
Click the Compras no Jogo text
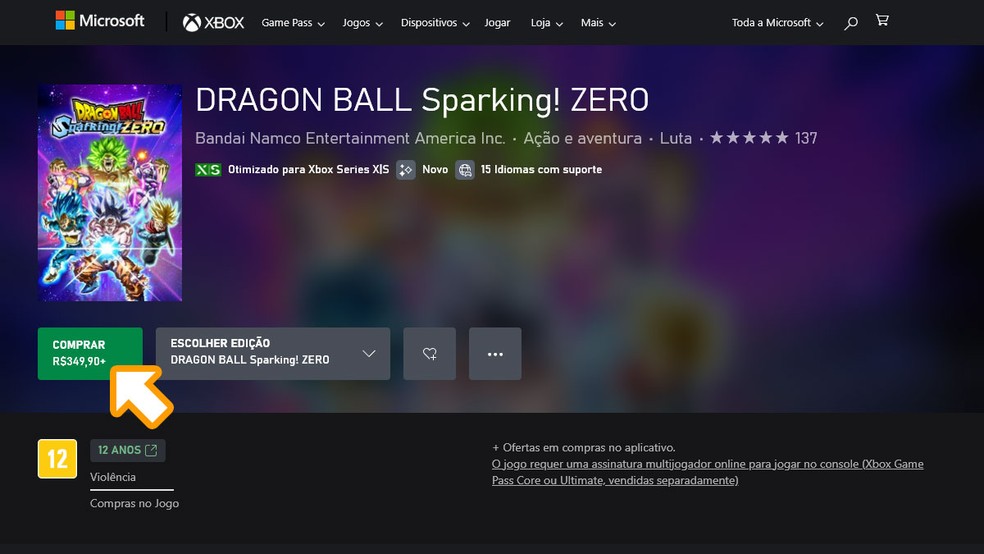click(x=134, y=503)
